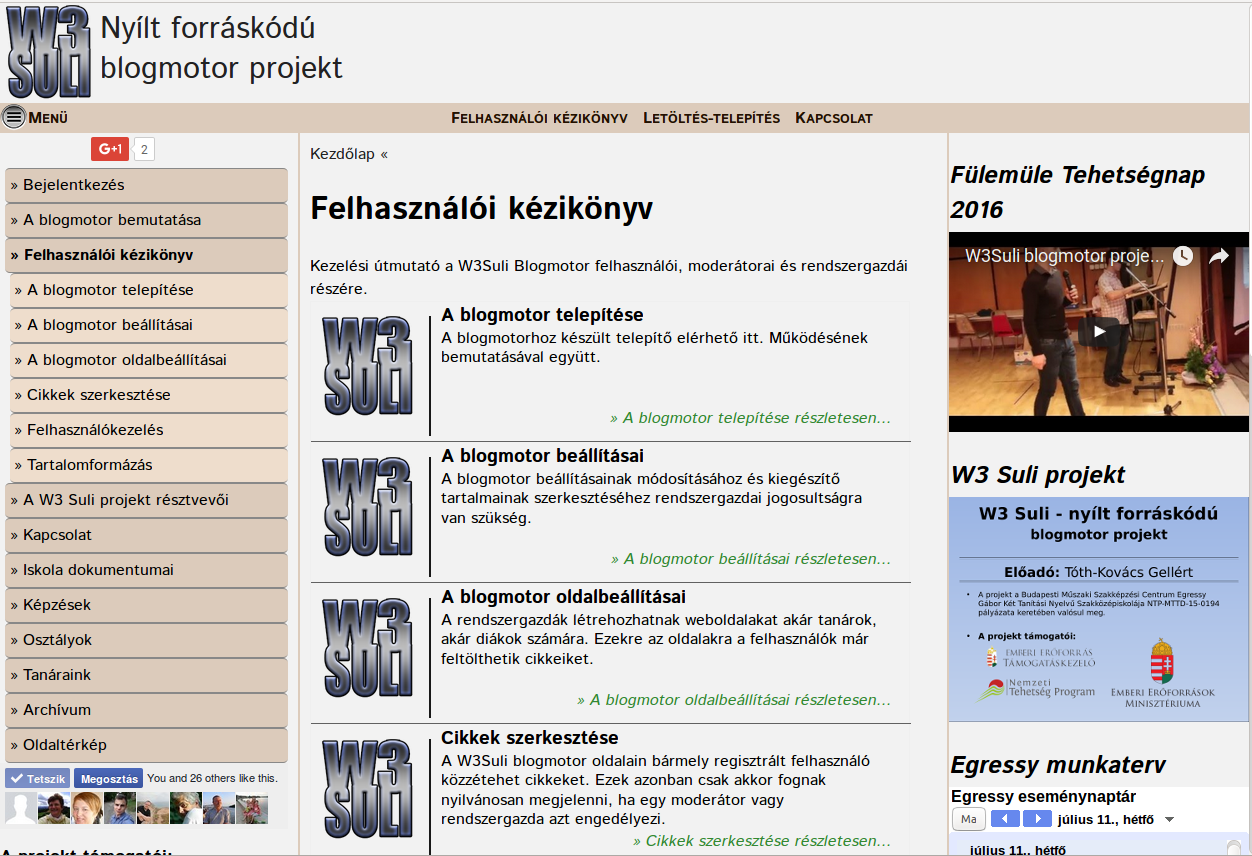Click article heading A blogmotor oldalbeállításai in content
Image resolution: width=1252 pixels, height=856 pixels.
(563, 597)
